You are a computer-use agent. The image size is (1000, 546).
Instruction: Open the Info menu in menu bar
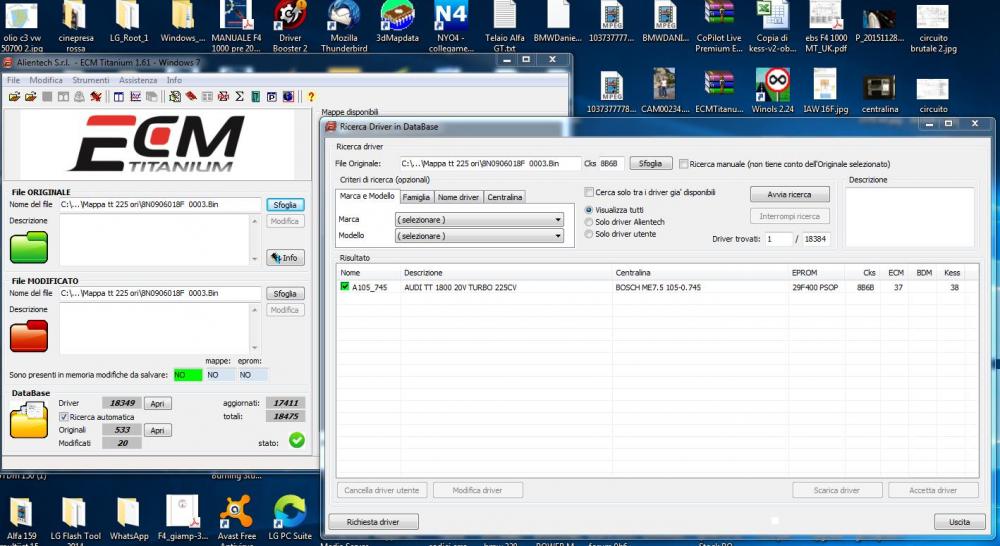pyautogui.click(x=174, y=80)
